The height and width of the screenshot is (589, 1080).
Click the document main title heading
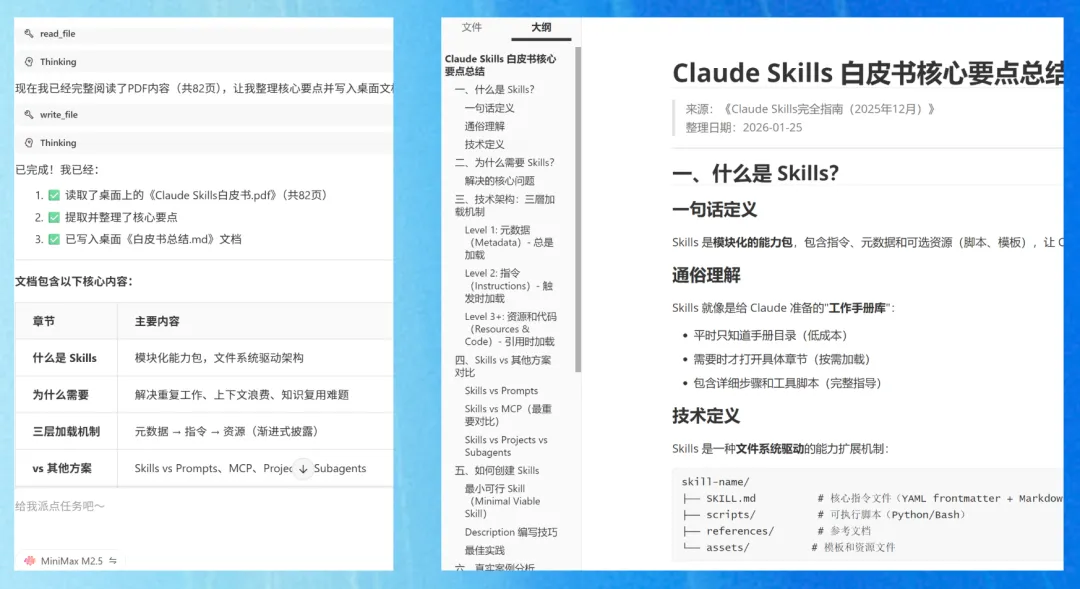click(x=868, y=73)
